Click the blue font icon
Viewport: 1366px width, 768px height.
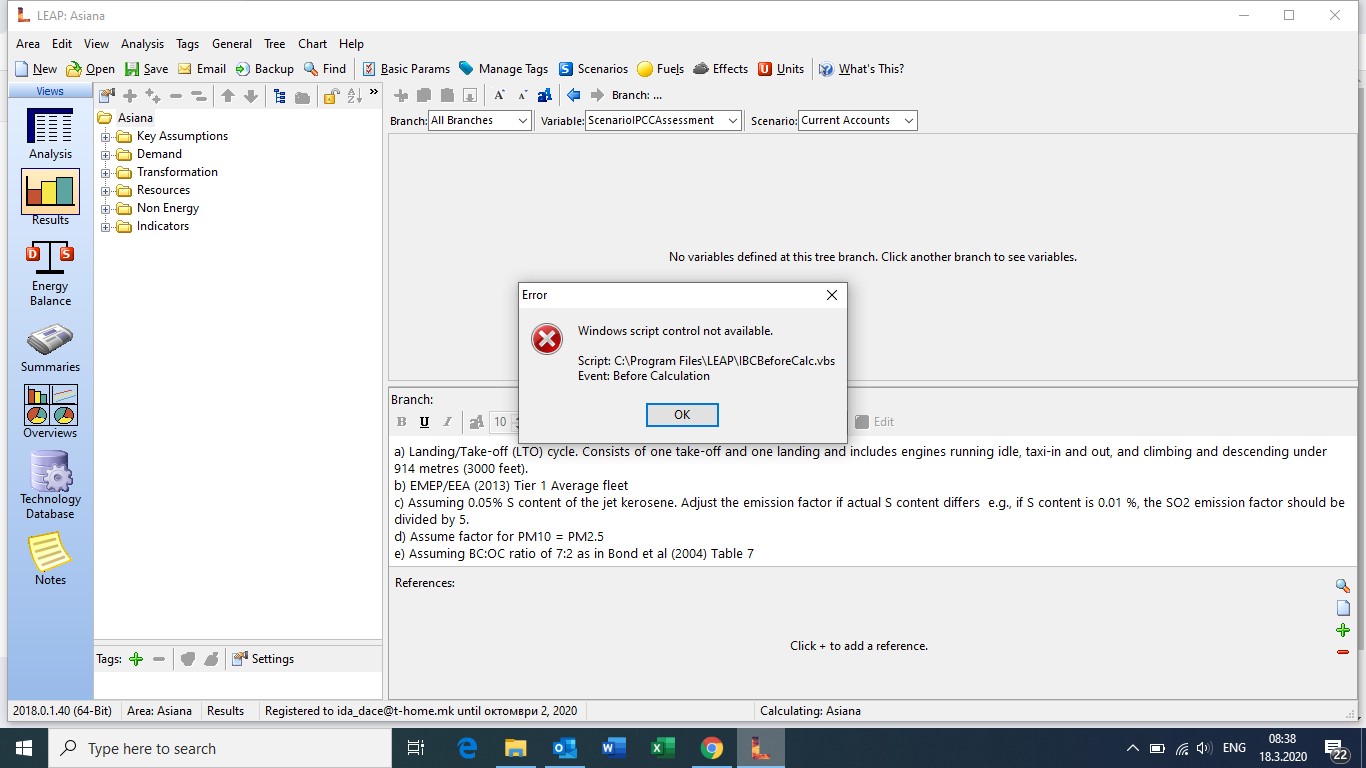tap(545, 95)
